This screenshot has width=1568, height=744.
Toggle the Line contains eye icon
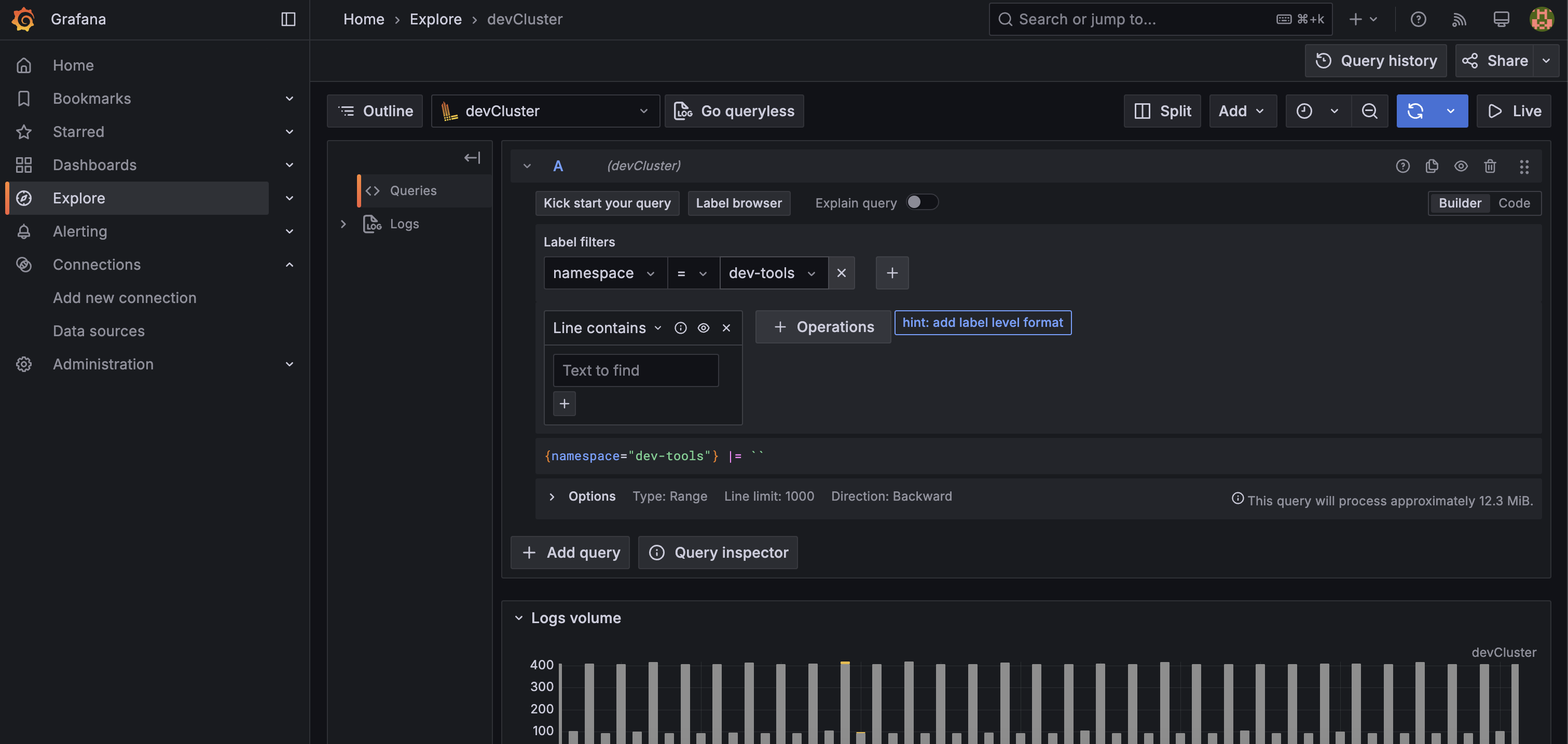703,328
